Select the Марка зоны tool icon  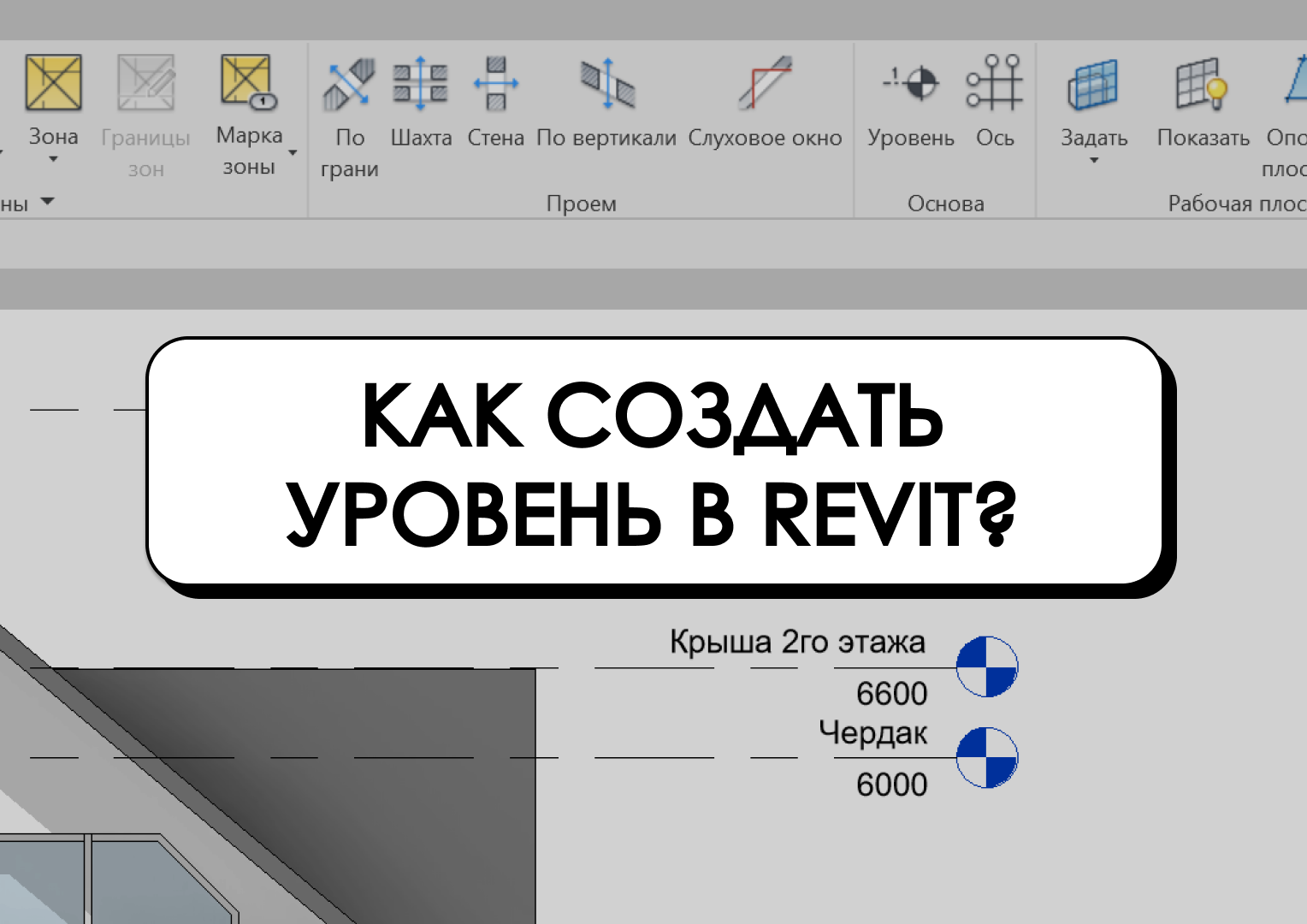(248, 82)
